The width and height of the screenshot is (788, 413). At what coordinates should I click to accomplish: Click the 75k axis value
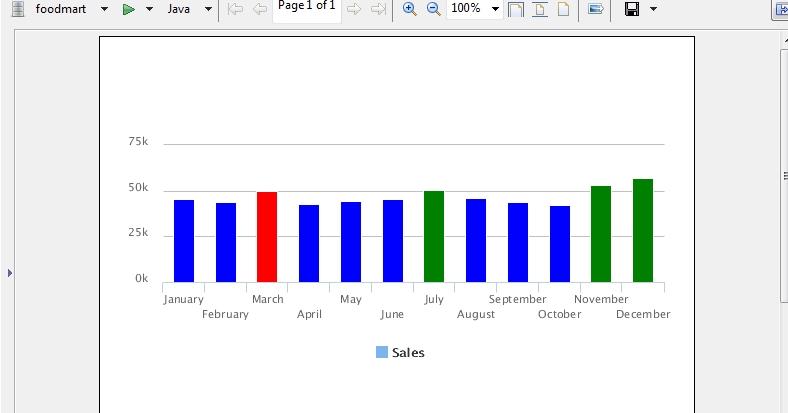(x=138, y=141)
